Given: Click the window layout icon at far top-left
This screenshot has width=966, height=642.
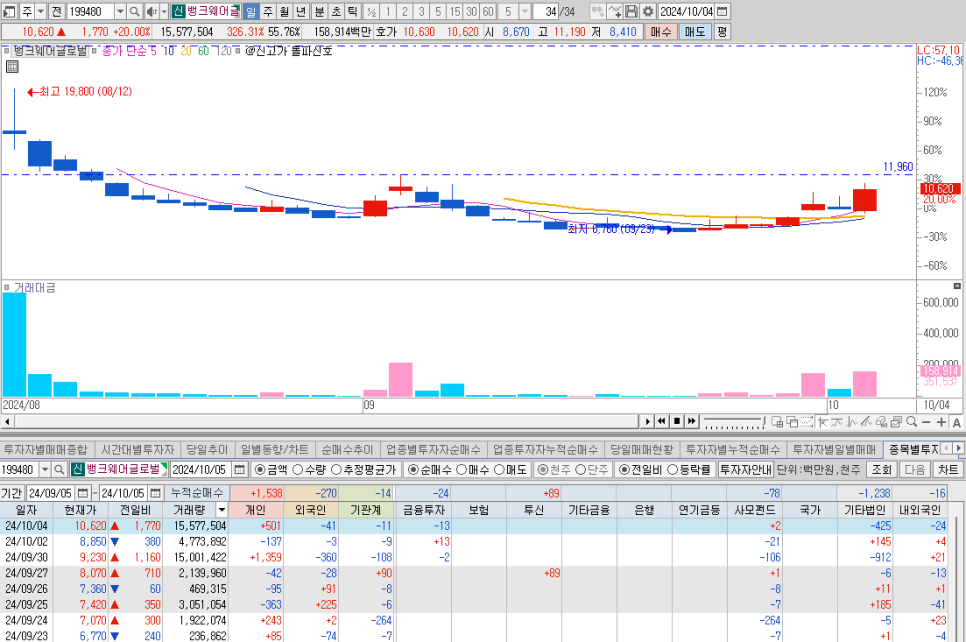Looking at the screenshot, I should point(10,11).
